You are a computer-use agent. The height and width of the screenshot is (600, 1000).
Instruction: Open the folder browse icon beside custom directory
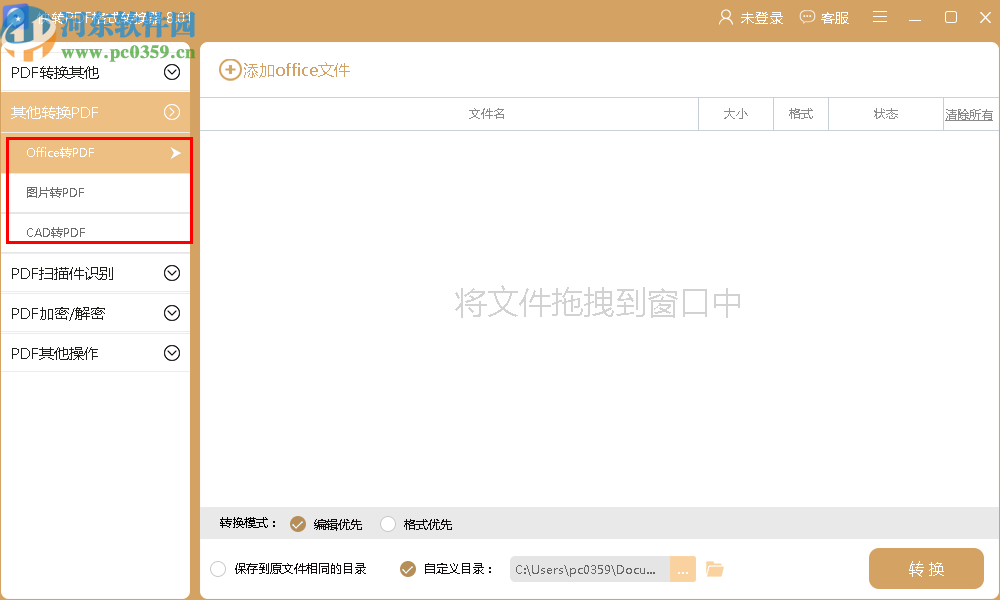click(x=714, y=568)
